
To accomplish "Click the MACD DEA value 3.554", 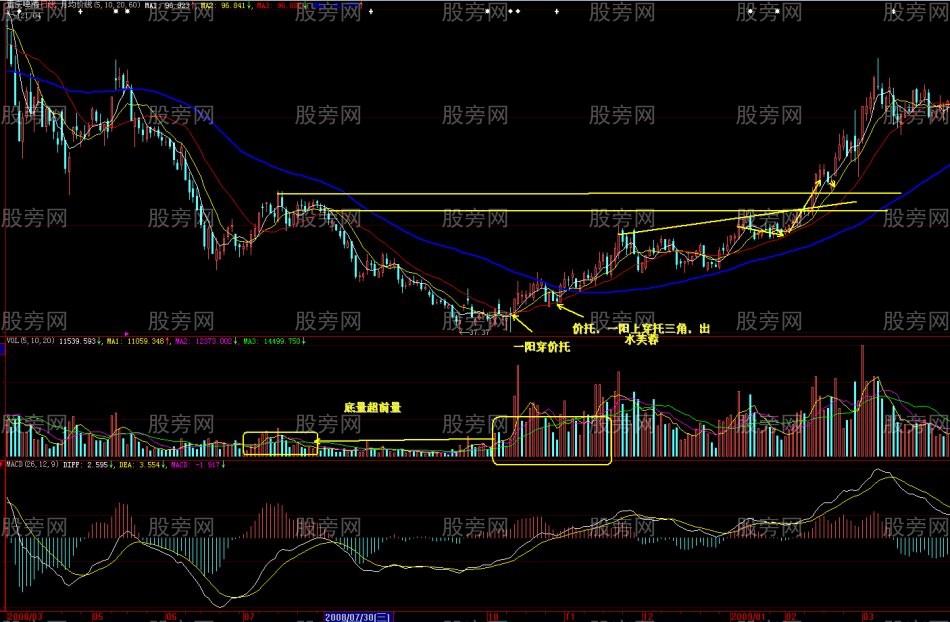I will [151, 465].
